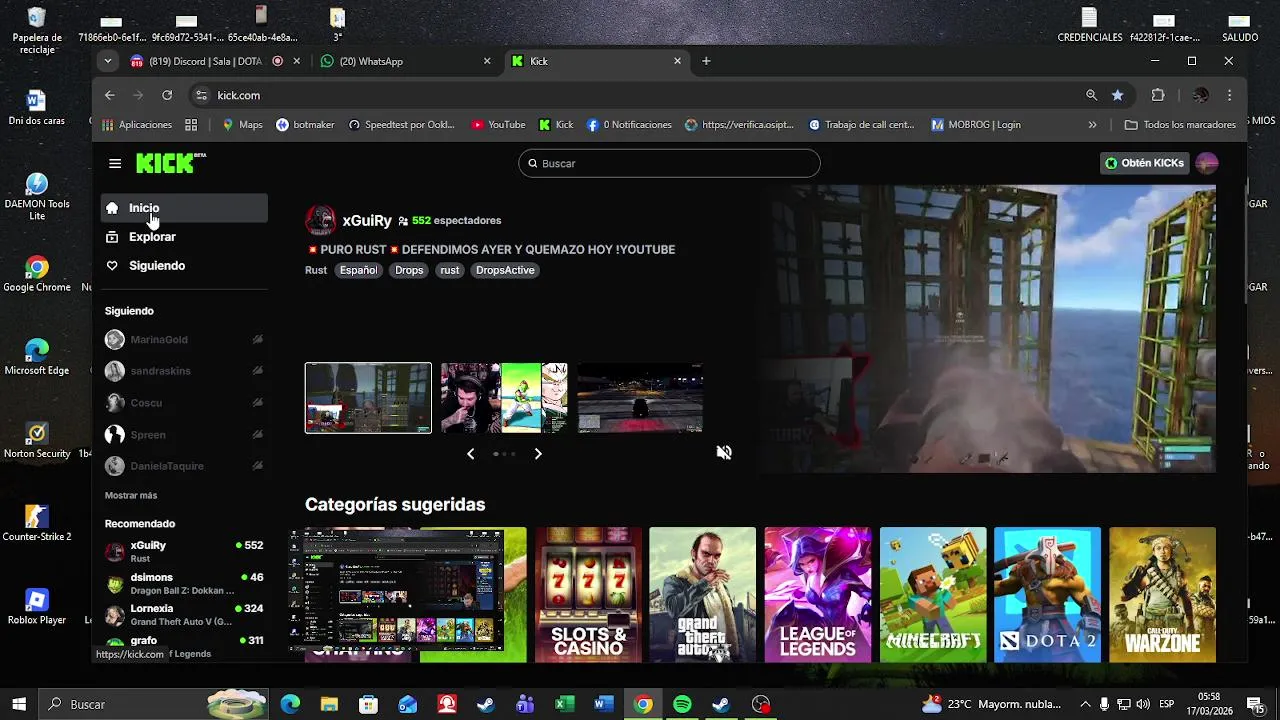Open YouTube bookmark
Image resolution: width=1280 pixels, height=720 pixels.
click(x=498, y=125)
